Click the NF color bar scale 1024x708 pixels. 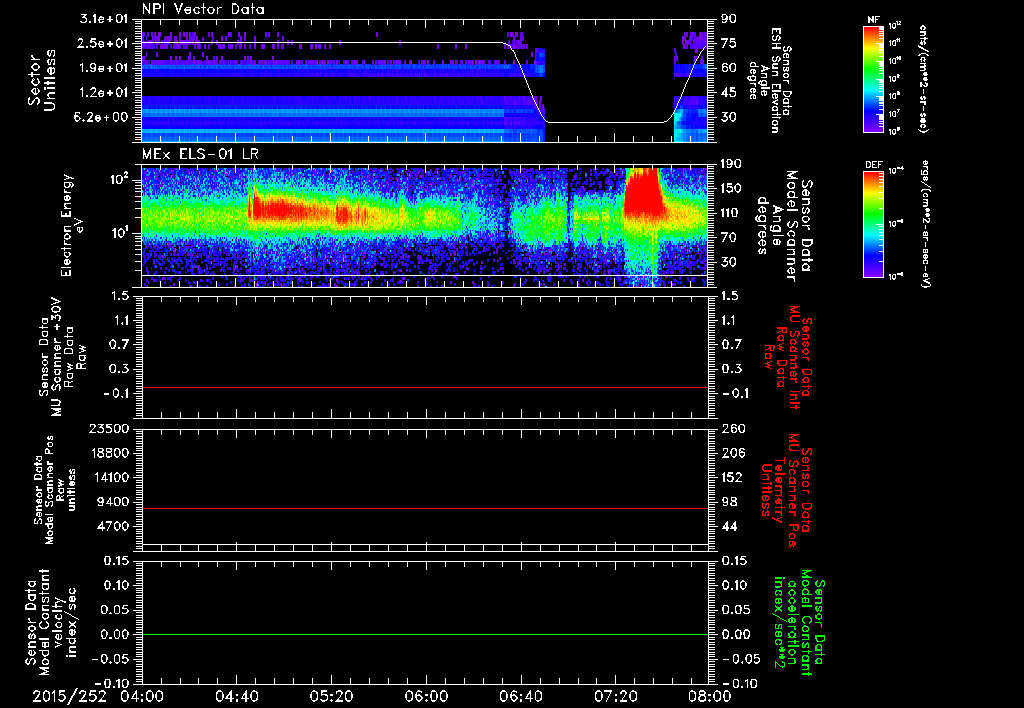[x=874, y=79]
